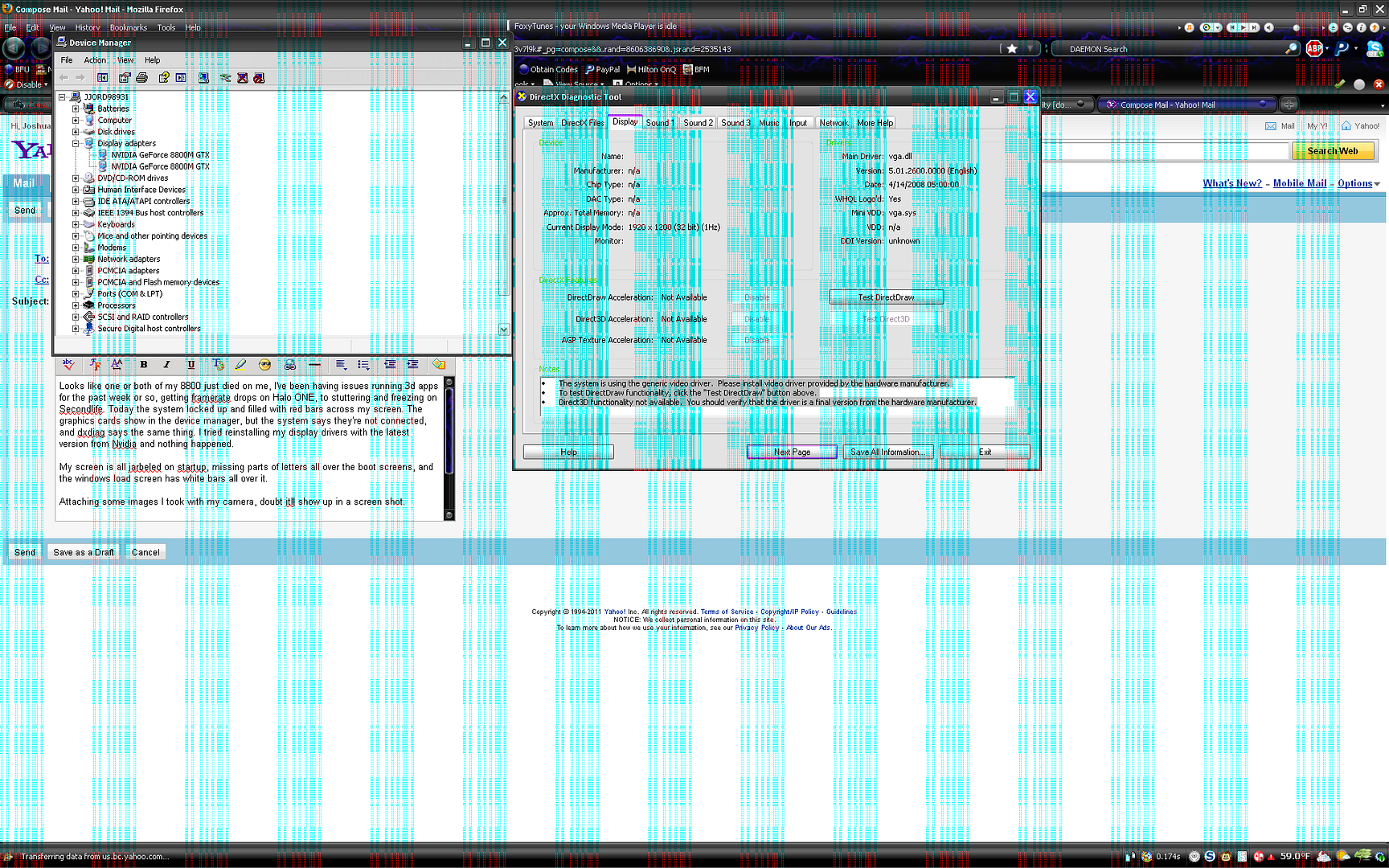Click the Help button in DirectX tool
Viewport: 1389px width, 868px height.
point(568,452)
